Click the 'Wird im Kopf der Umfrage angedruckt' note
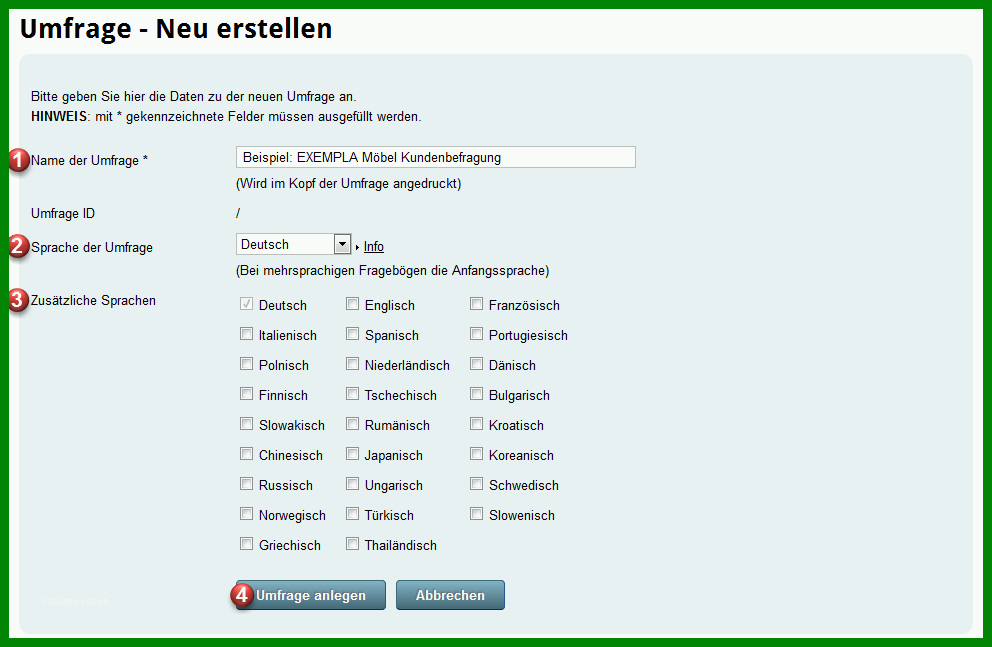992x647 pixels. (349, 184)
